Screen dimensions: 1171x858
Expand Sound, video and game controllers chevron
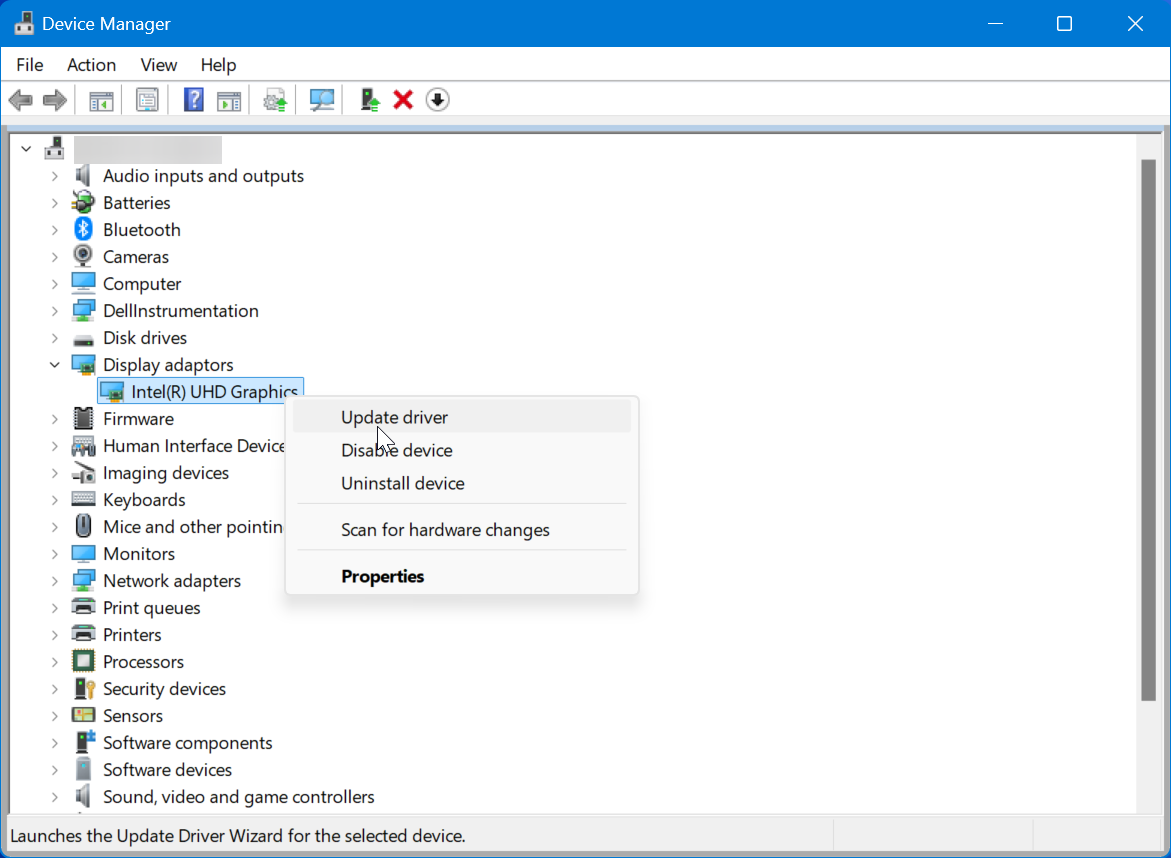tap(55, 797)
